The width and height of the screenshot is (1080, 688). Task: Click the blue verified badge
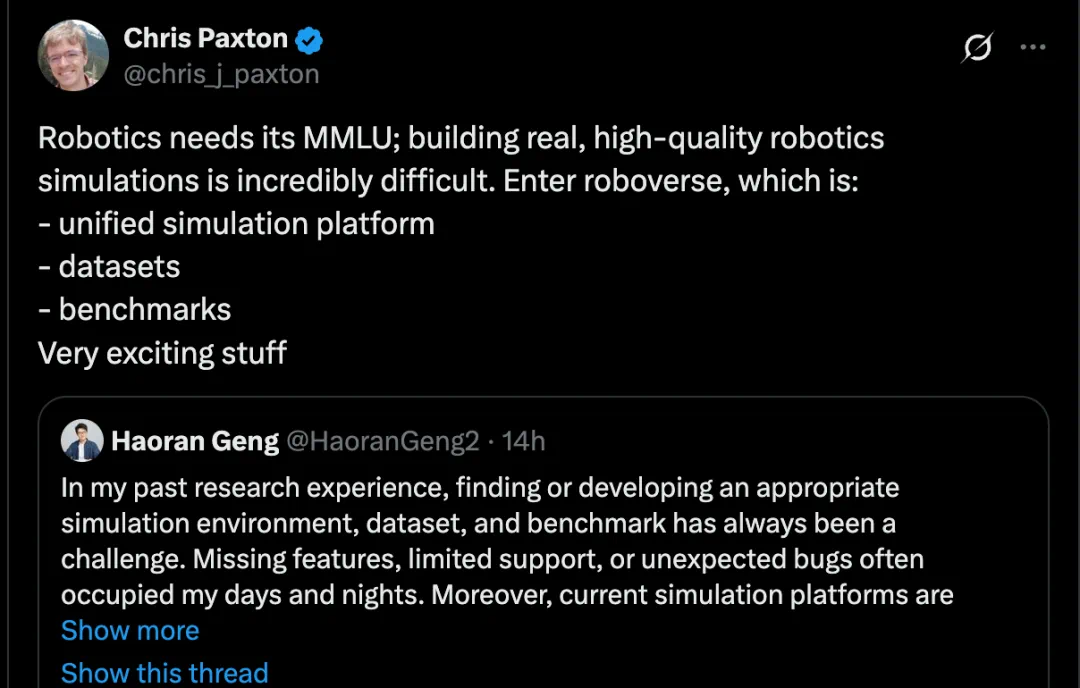click(x=309, y=41)
